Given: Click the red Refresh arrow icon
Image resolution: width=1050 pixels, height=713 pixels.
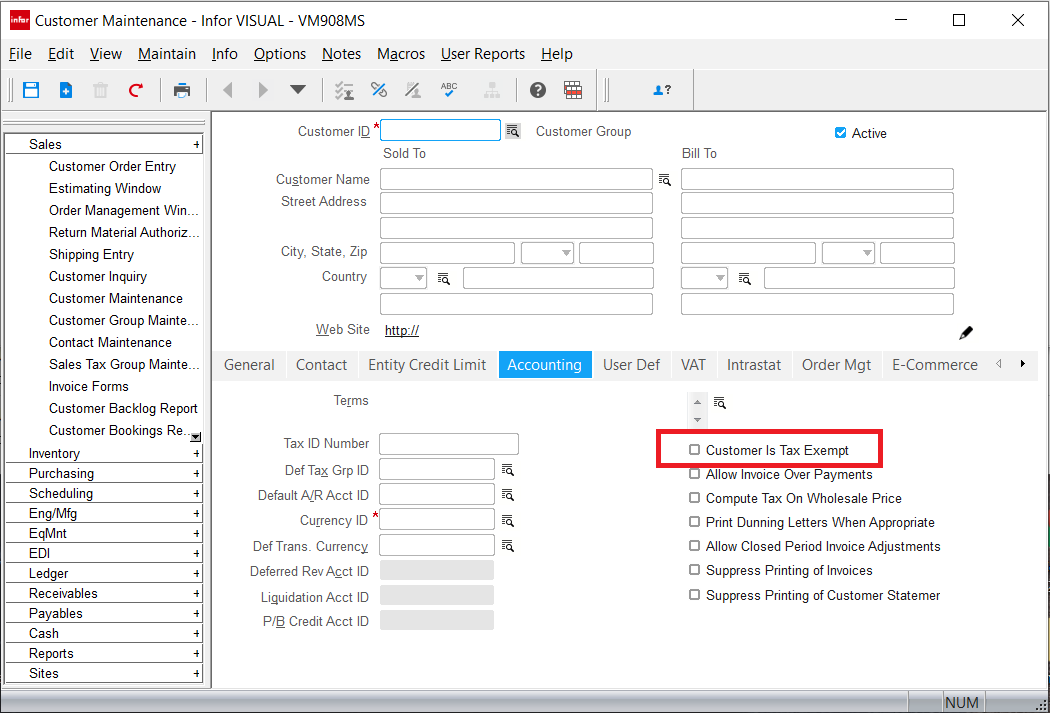Looking at the screenshot, I should click(136, 90).
